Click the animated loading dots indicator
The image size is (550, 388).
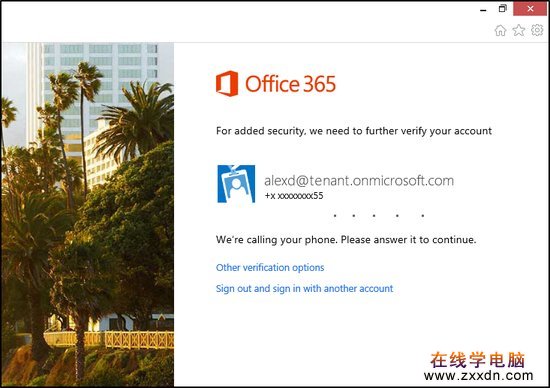(x=379, y=216)
